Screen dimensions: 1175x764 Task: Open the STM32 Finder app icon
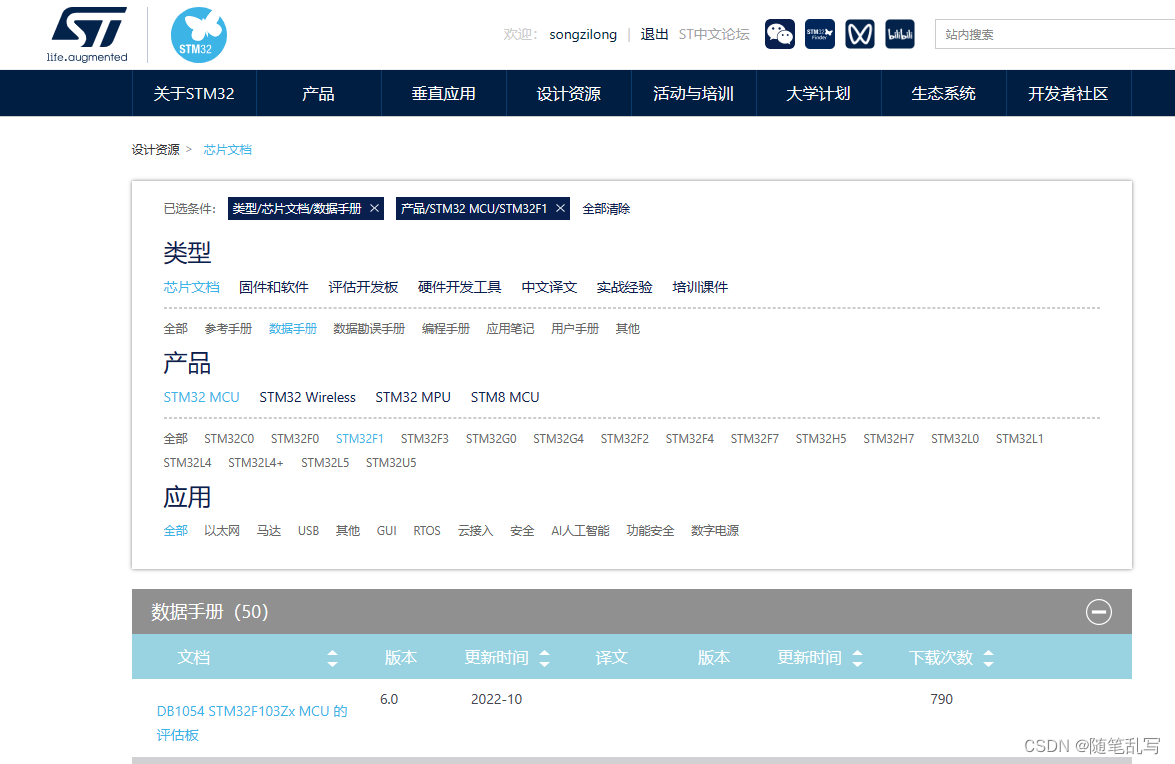[x=820, y=34]
